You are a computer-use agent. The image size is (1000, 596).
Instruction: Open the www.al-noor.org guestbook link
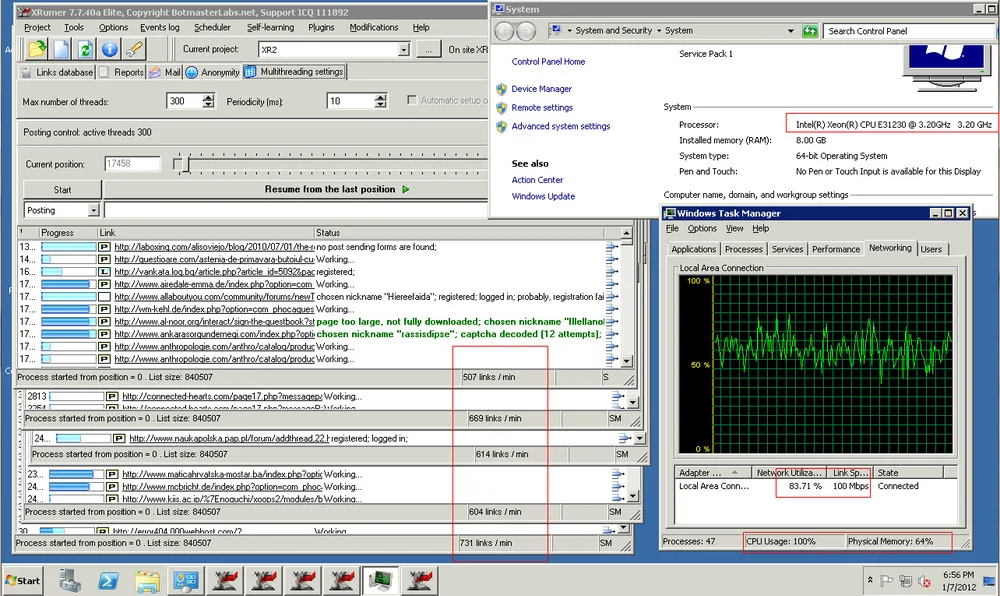214,321
